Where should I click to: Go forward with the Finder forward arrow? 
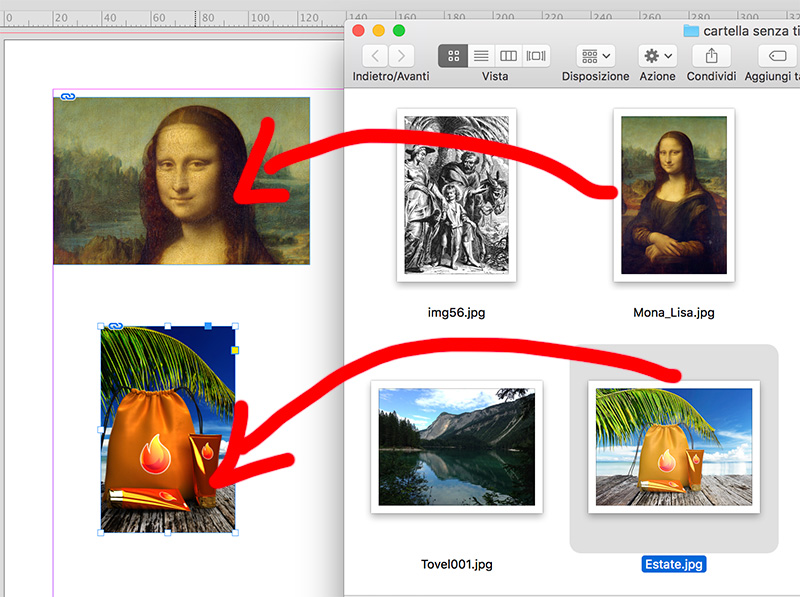(x=401, y=56)
